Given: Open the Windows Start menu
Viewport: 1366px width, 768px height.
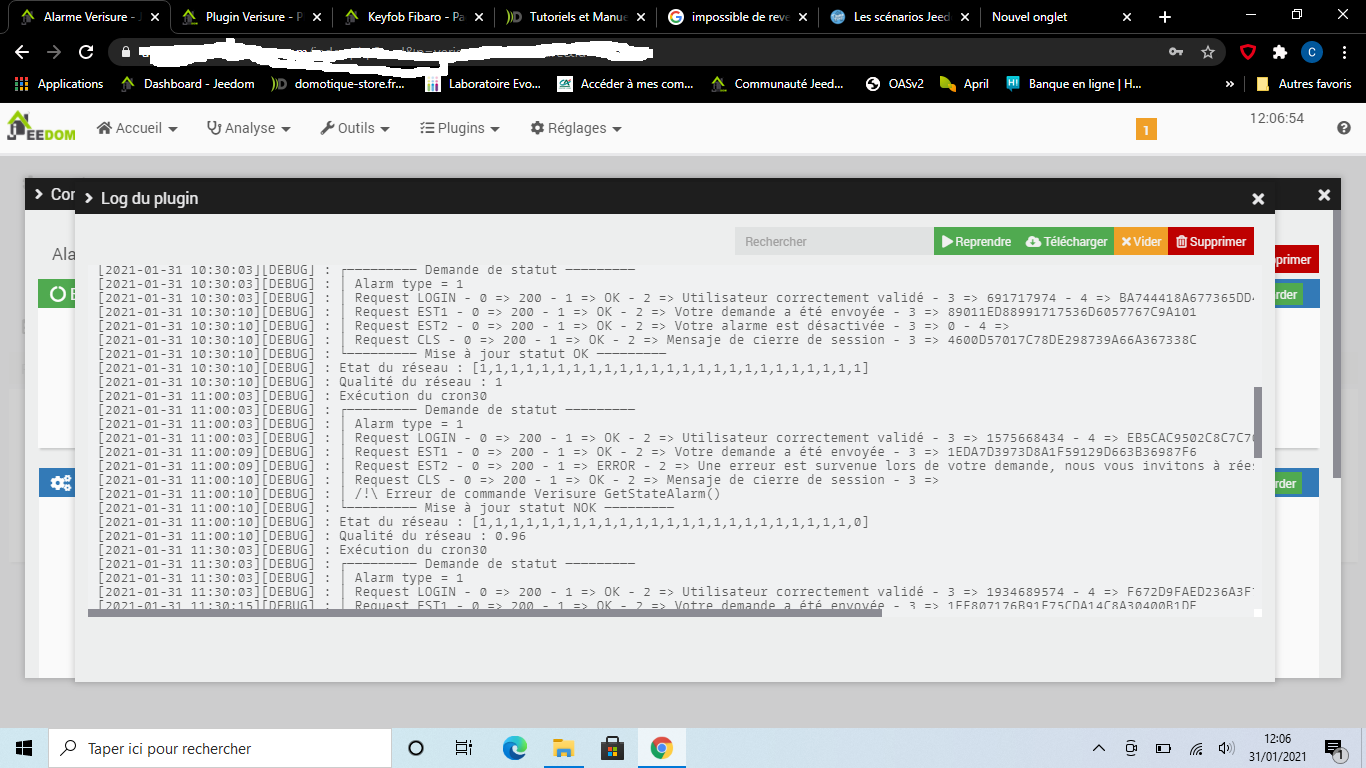Looking at the screenshot, I should click(x=24, y=748).
